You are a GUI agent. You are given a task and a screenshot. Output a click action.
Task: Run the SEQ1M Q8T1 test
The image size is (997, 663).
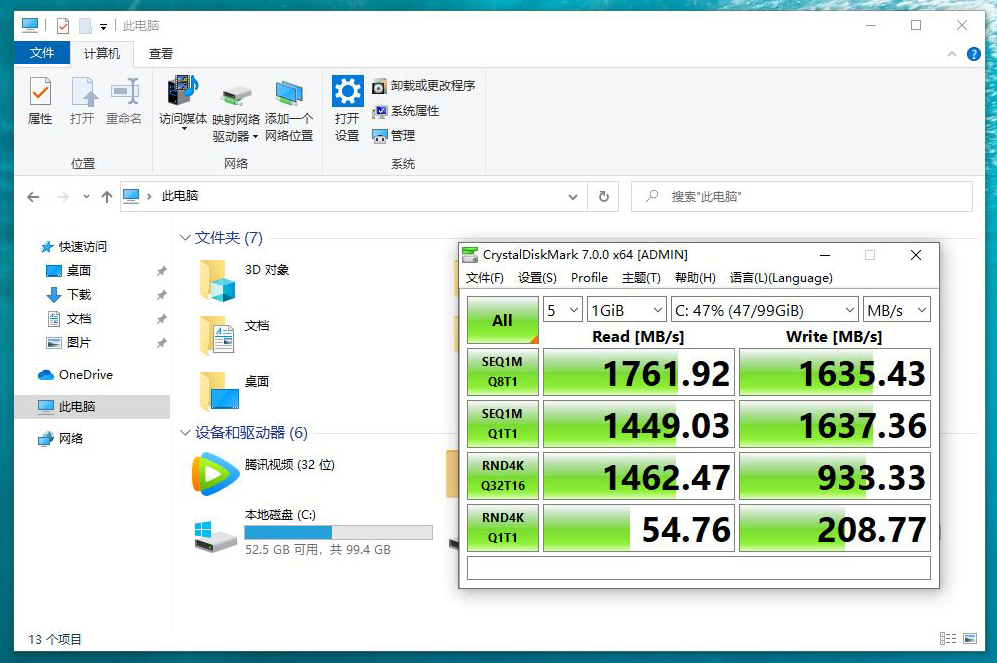coord(502,372)
